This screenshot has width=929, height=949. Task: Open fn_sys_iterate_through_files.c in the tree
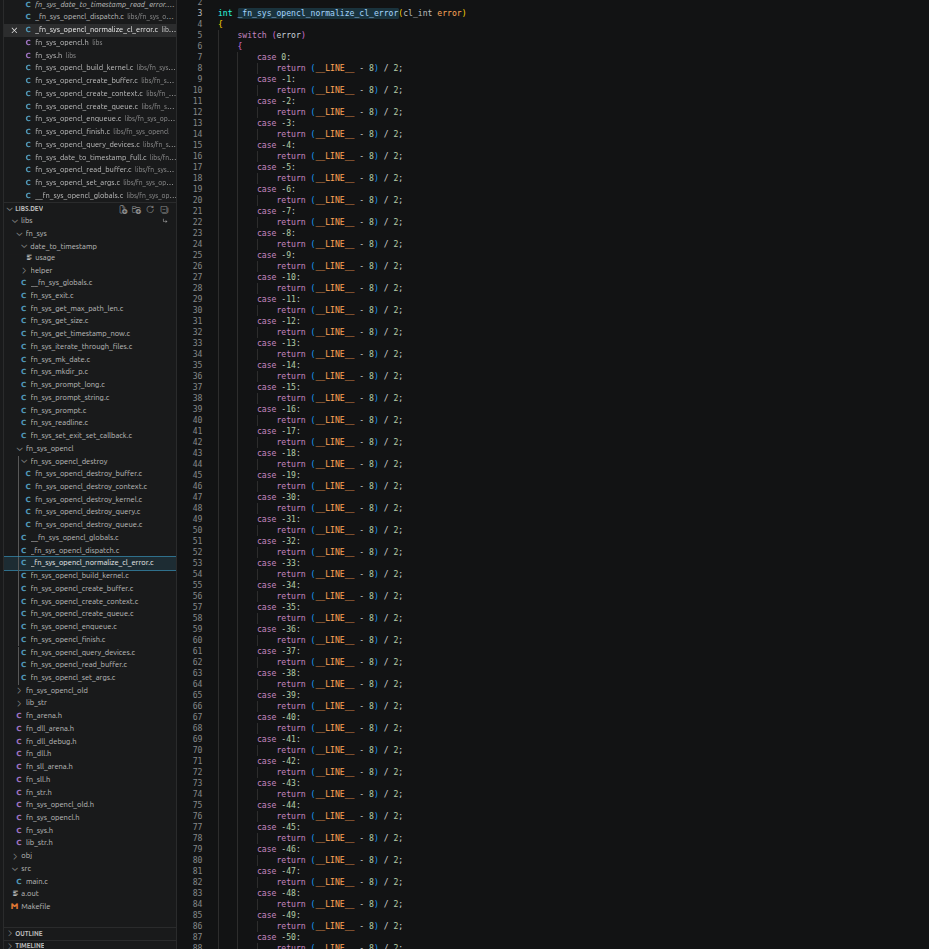point(90,346)
